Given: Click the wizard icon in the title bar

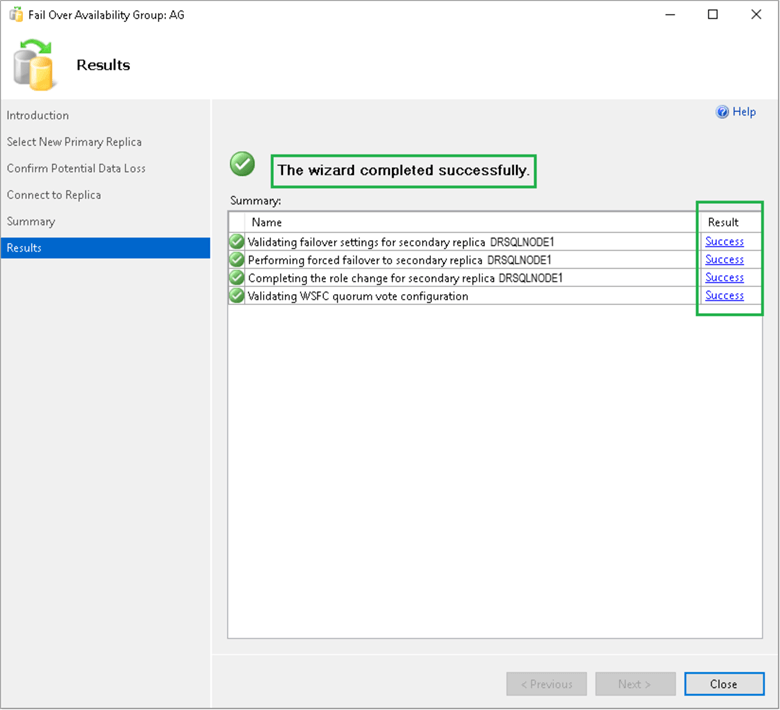Looking at the screenshot, I should (16, 15).
